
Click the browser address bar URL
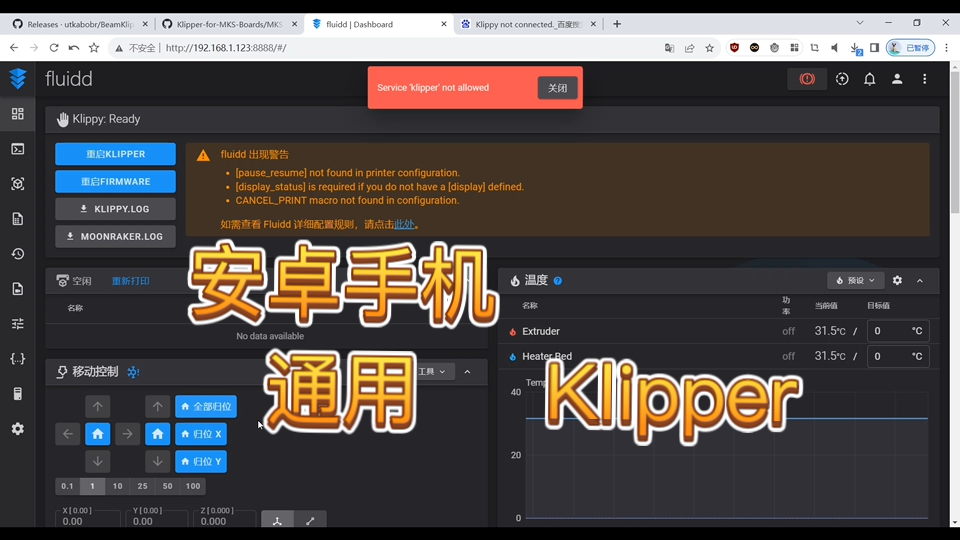(x=226, y=48)
